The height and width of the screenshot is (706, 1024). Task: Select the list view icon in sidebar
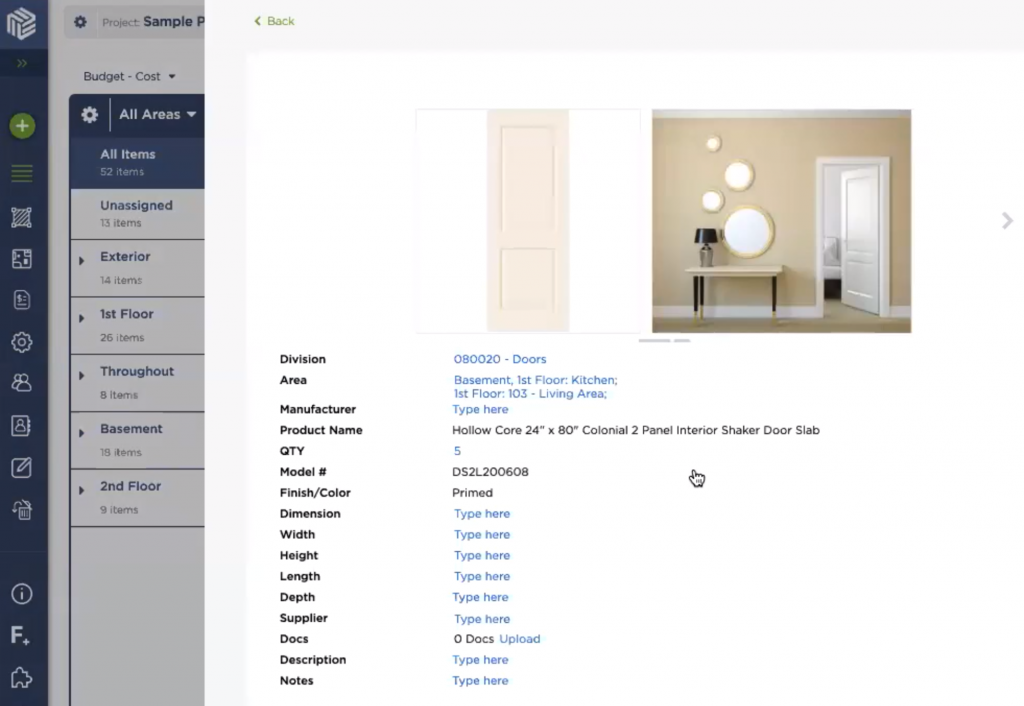23,172
